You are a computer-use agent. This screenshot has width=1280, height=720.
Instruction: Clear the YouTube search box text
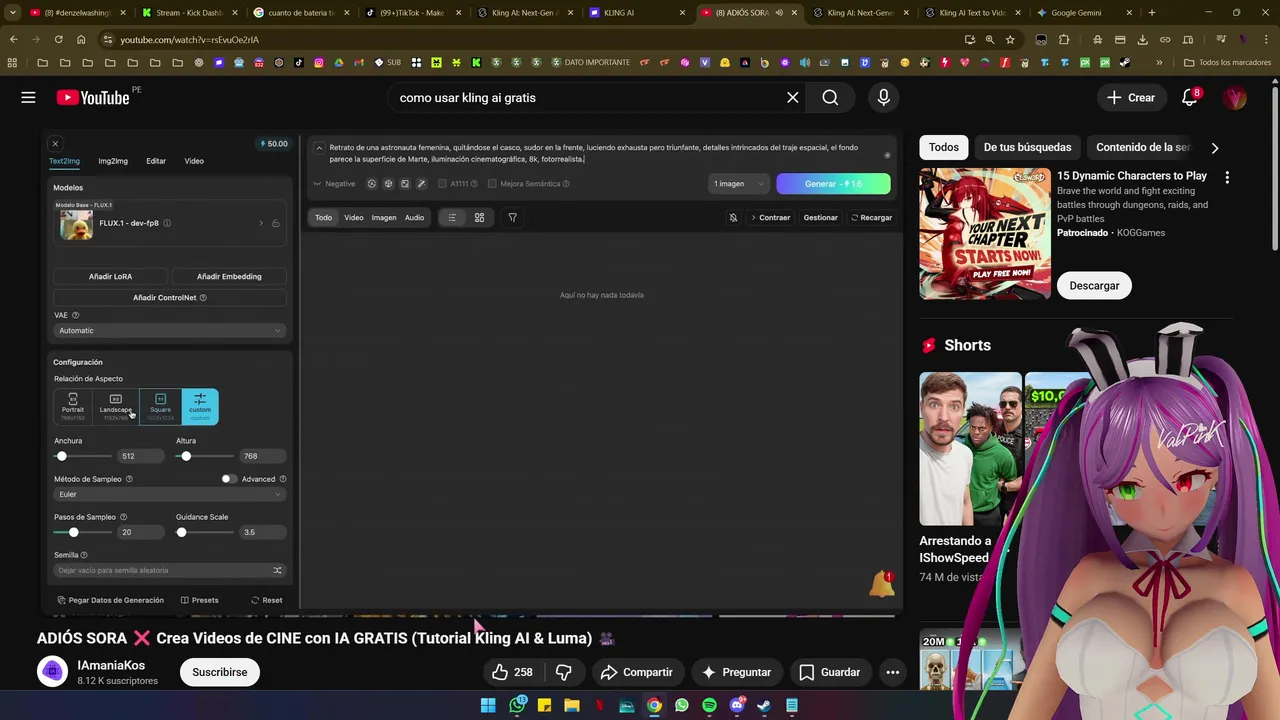click(792, 97)
